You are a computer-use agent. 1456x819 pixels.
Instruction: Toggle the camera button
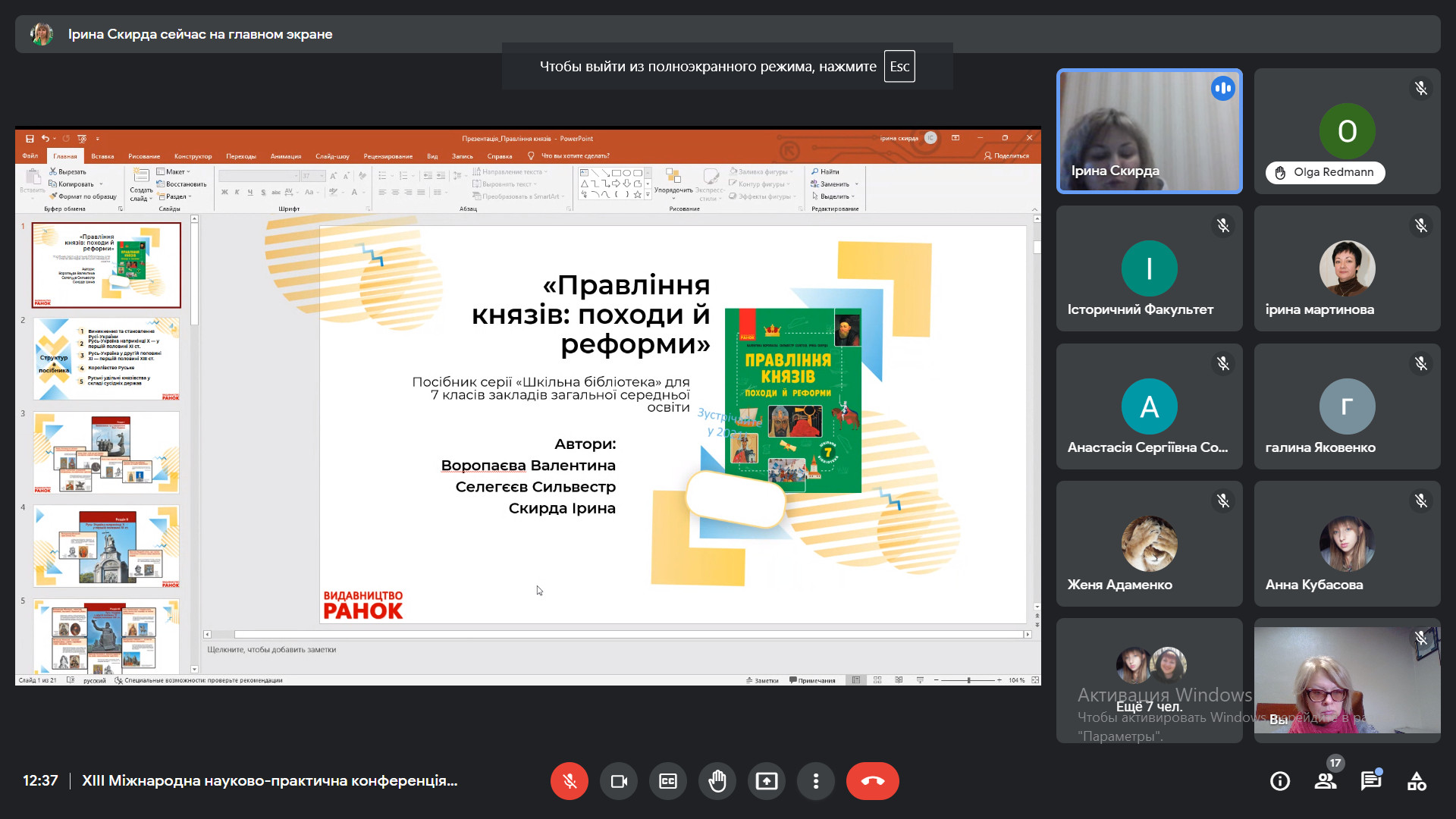pyautogui.click(x=619, y=781)
